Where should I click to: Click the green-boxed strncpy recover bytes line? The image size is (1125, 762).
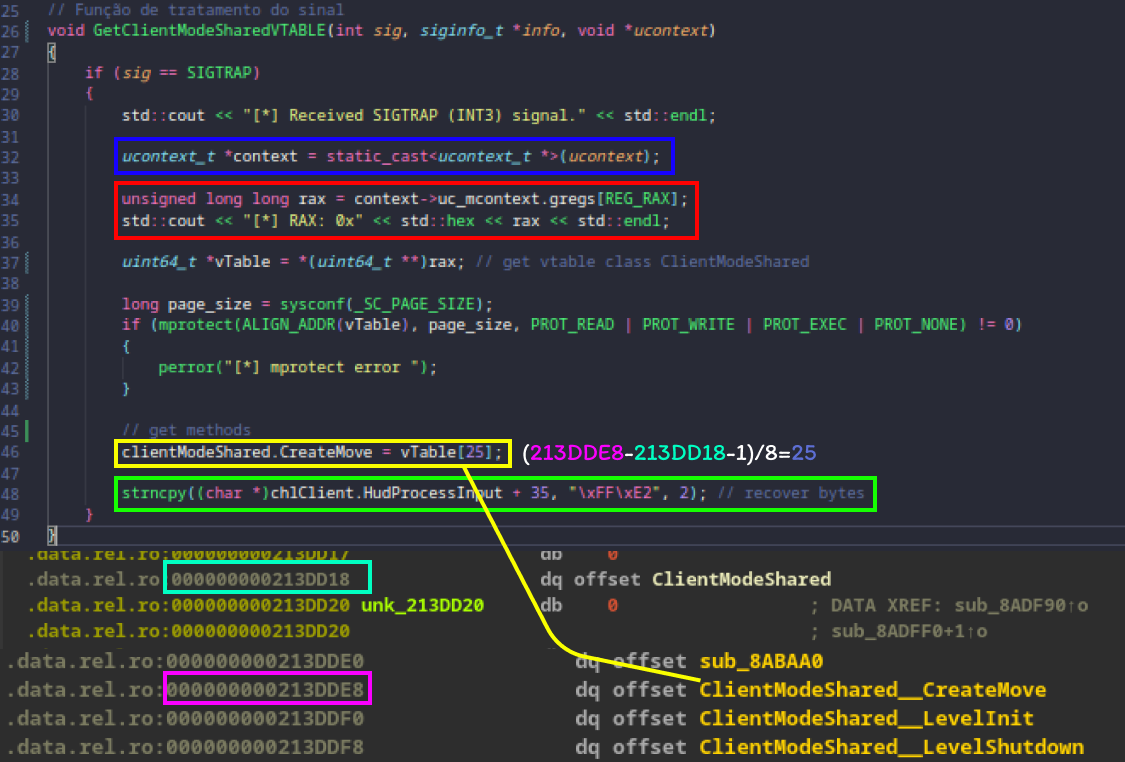495,494
